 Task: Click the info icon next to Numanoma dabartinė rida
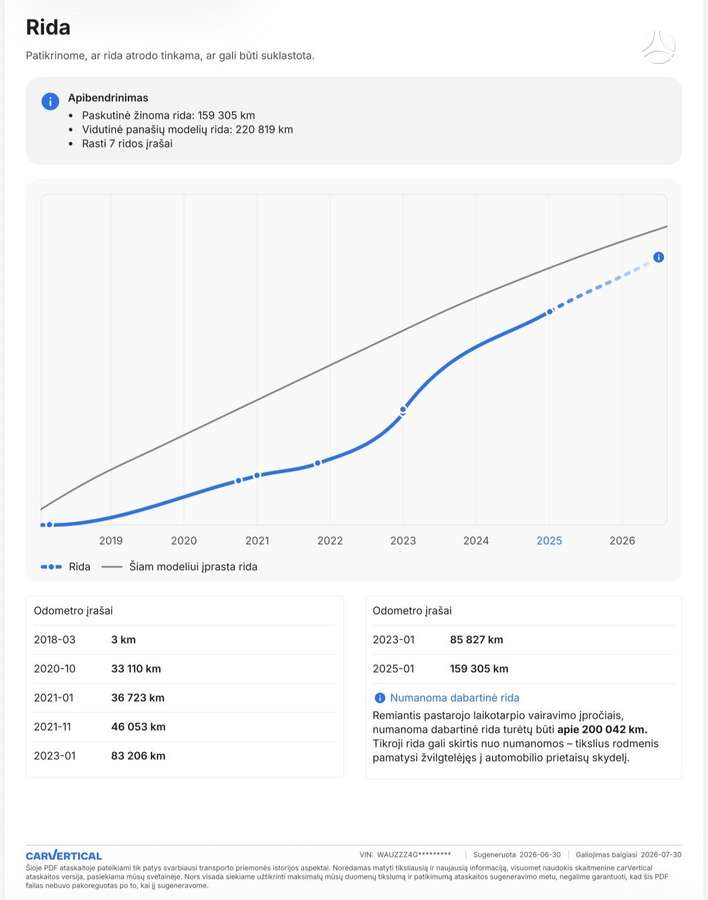pos(380,698)
